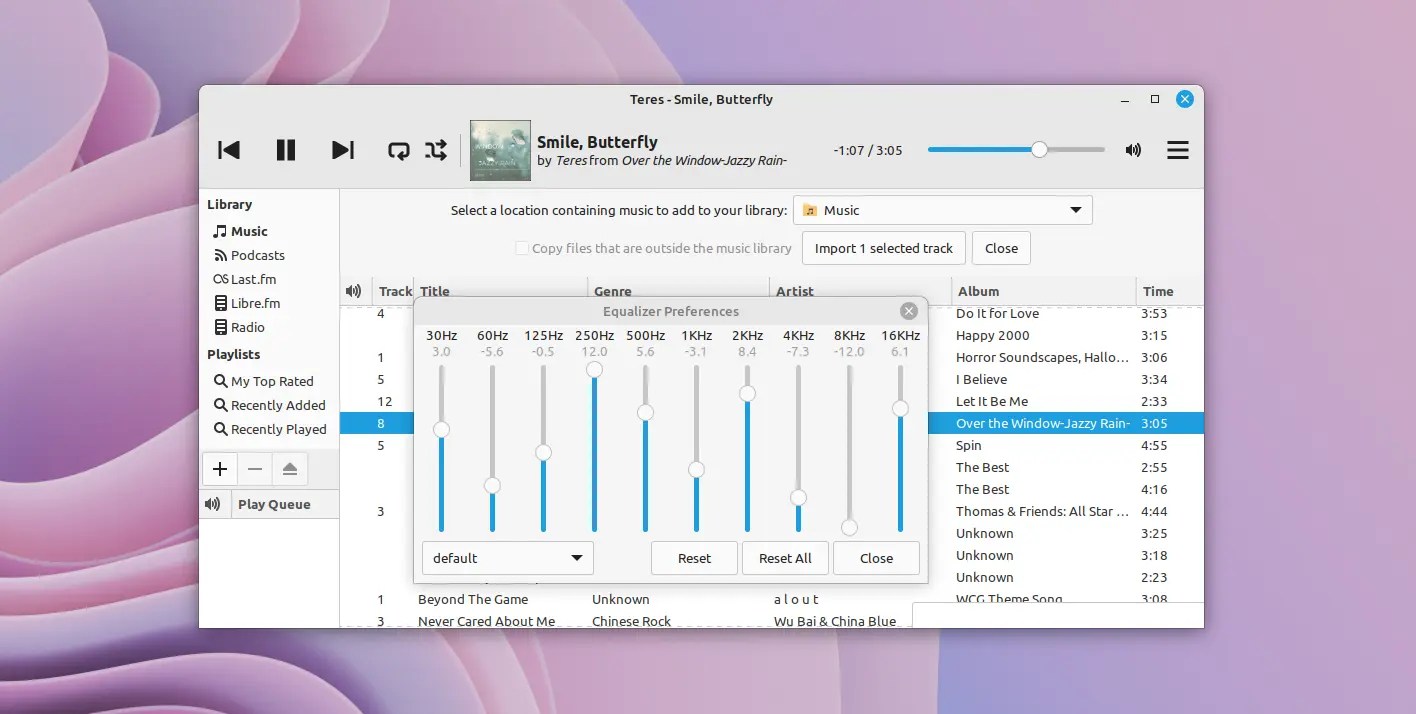The image size is (1416, 714).
Task: Click Reset All in Equalizer Preferences
Action: pyautogui.click(x=785, y=558)
